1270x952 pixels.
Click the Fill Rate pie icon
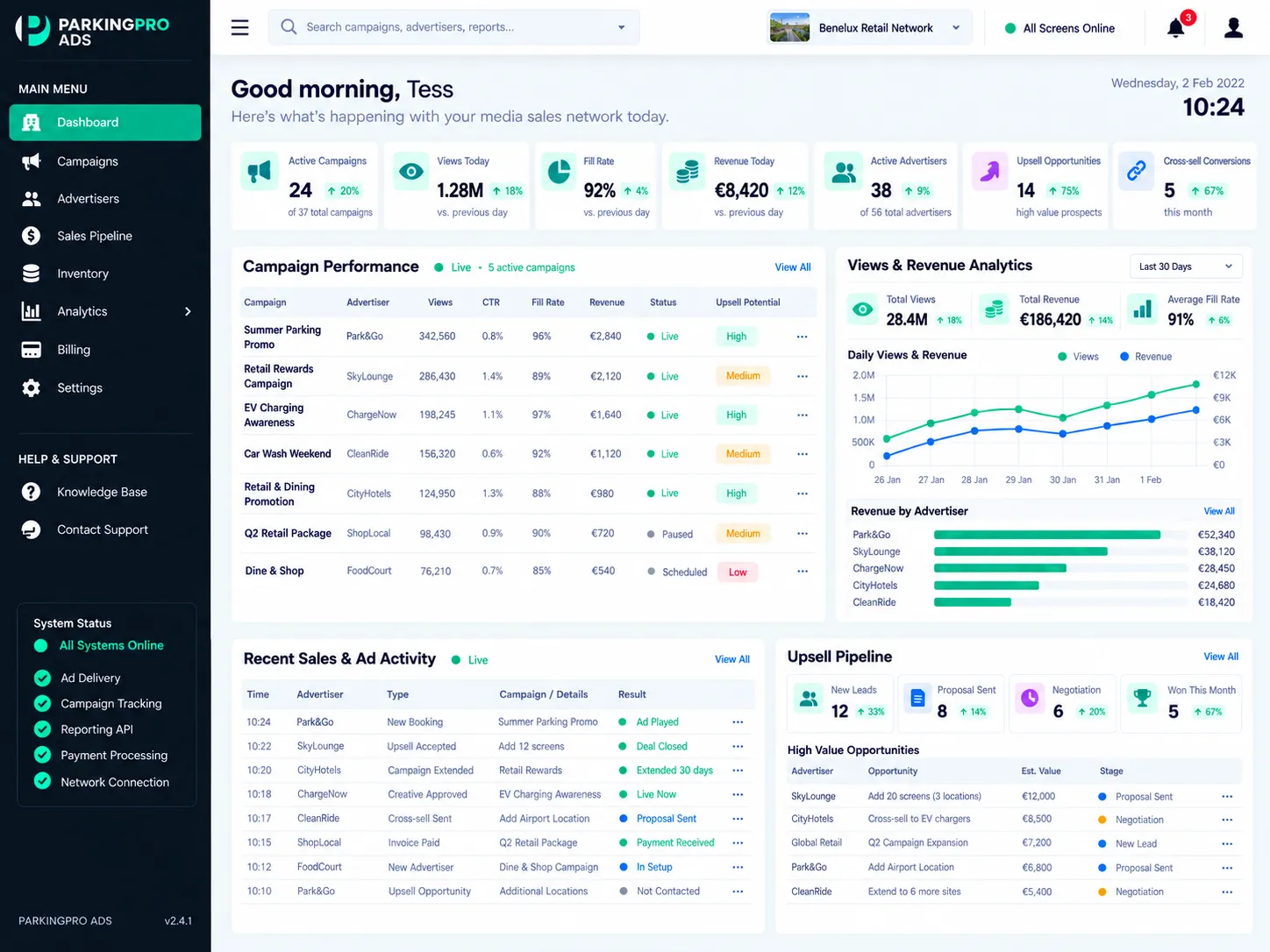click(x=558, y=172)
